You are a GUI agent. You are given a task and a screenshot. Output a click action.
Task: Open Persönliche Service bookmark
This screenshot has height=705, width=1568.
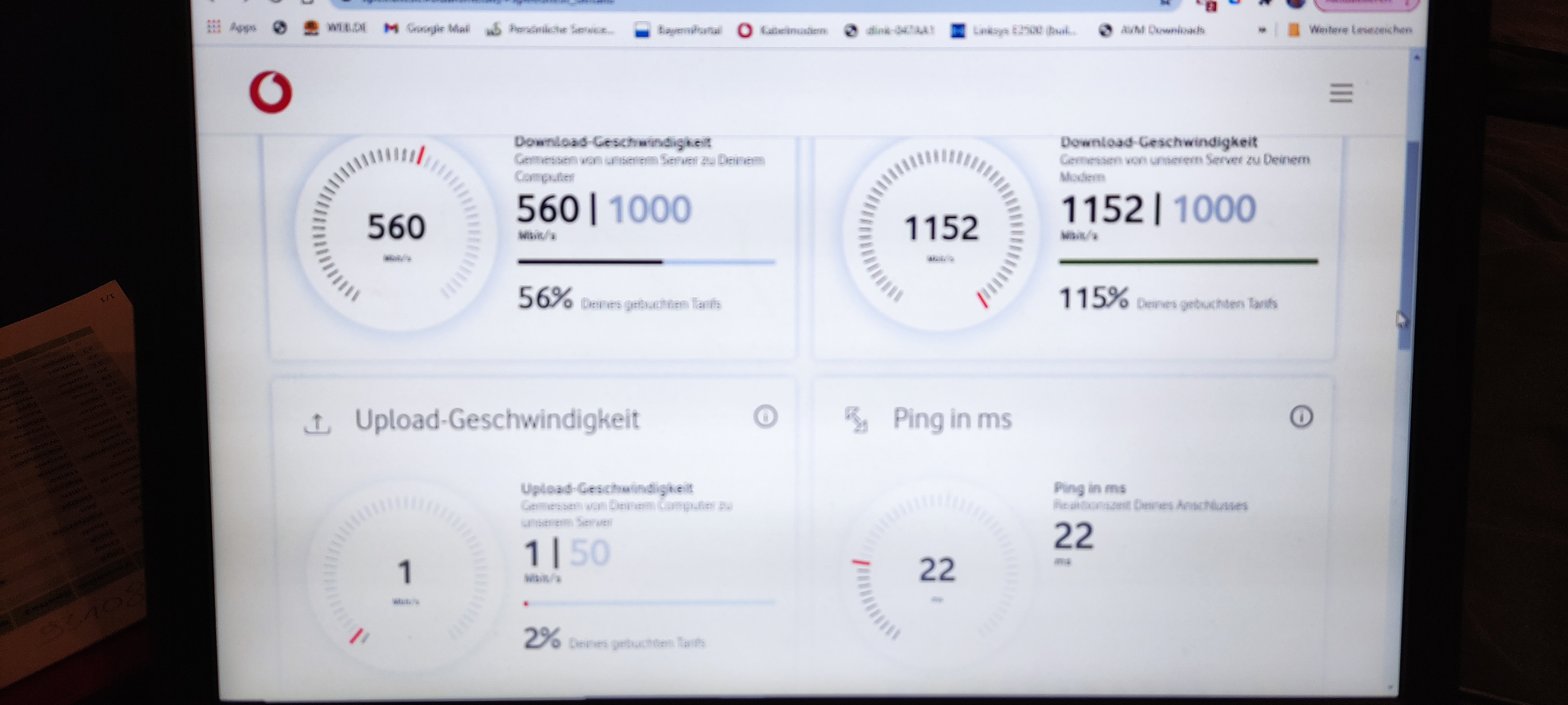pos(551,29)
